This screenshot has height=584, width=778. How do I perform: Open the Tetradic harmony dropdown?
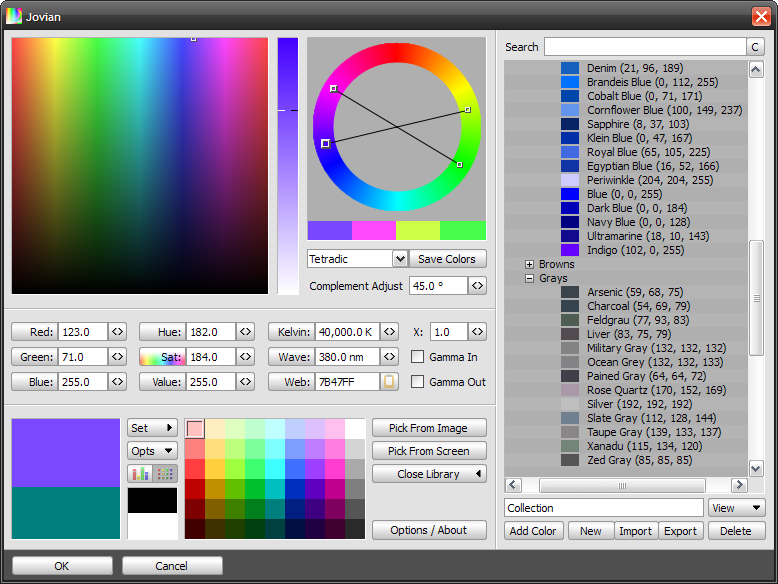[x=400, y=259]
